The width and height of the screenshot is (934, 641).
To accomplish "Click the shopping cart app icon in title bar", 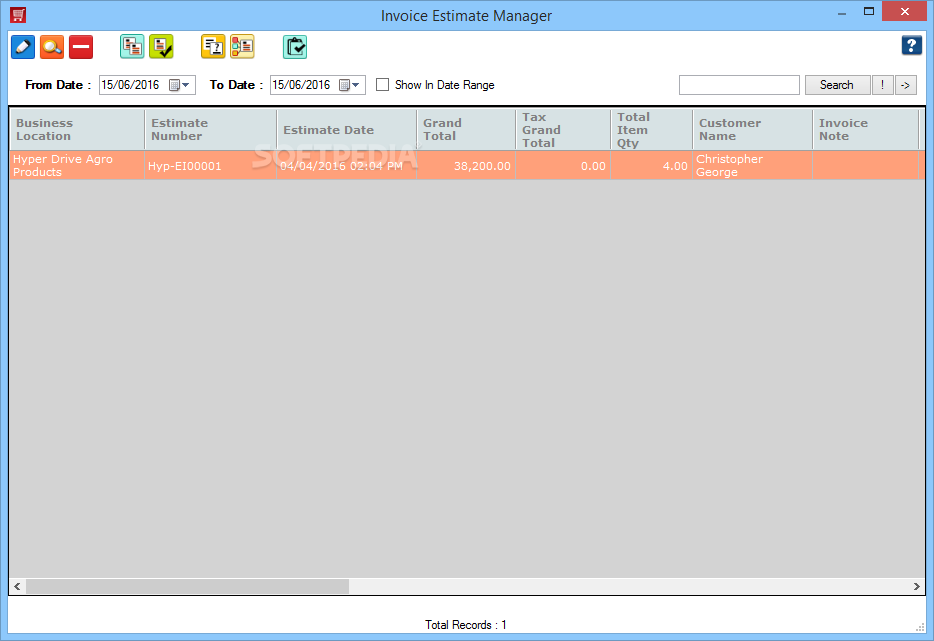I will point(18,15).
